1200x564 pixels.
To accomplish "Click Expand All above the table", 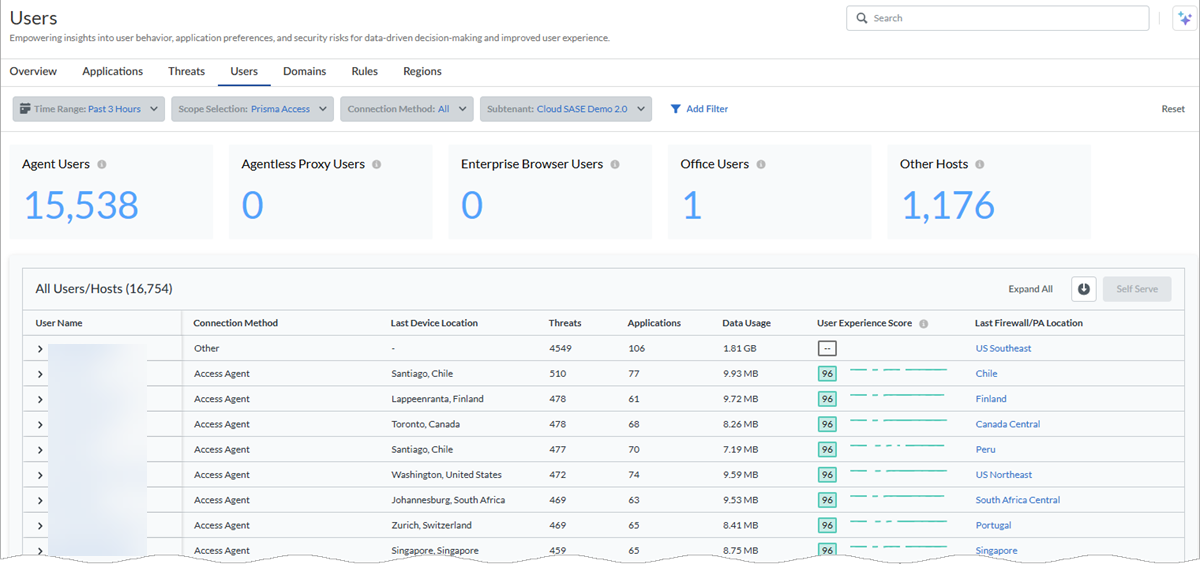I will pos(1030,289).
